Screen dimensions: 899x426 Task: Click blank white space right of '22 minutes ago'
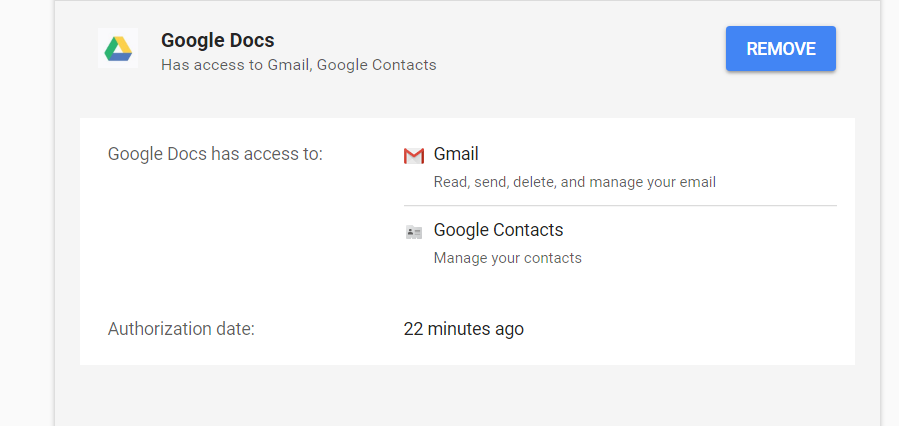click(688, 329)
